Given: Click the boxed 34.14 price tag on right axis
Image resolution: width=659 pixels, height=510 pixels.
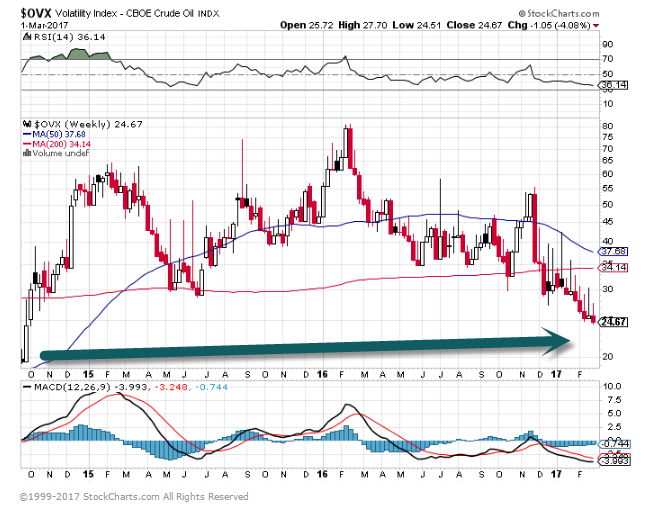Looking at the screenshot, I should 614,267.
